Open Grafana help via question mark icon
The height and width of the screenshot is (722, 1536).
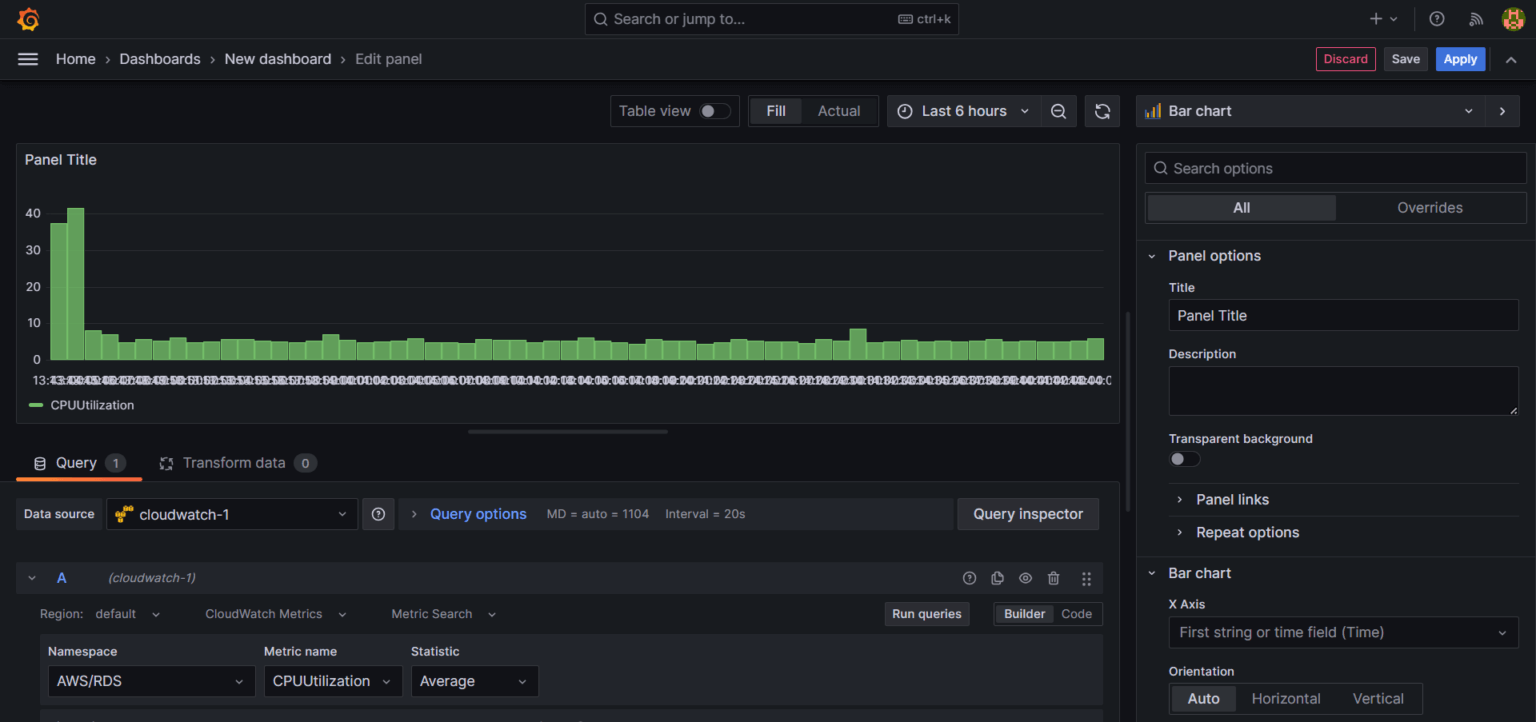[1437, 18]
